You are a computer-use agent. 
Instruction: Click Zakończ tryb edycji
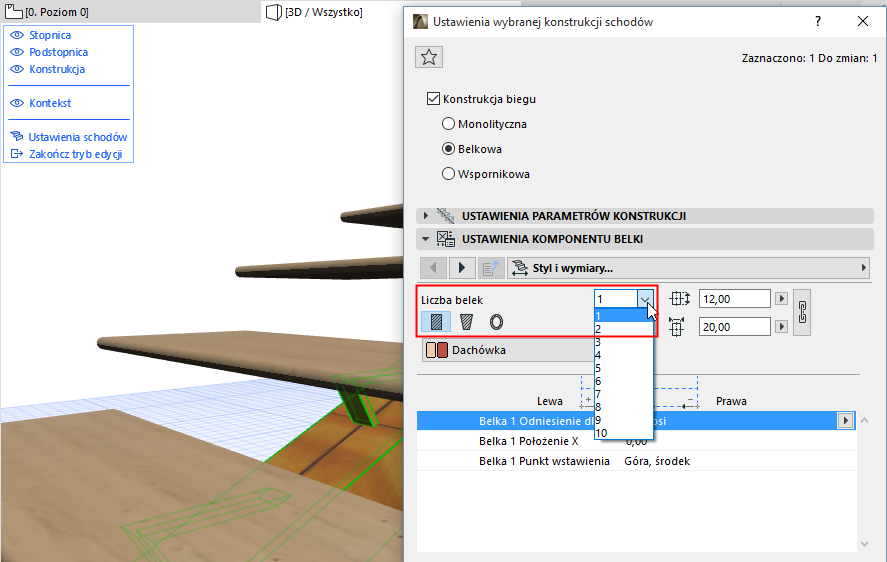pos(76,154)
